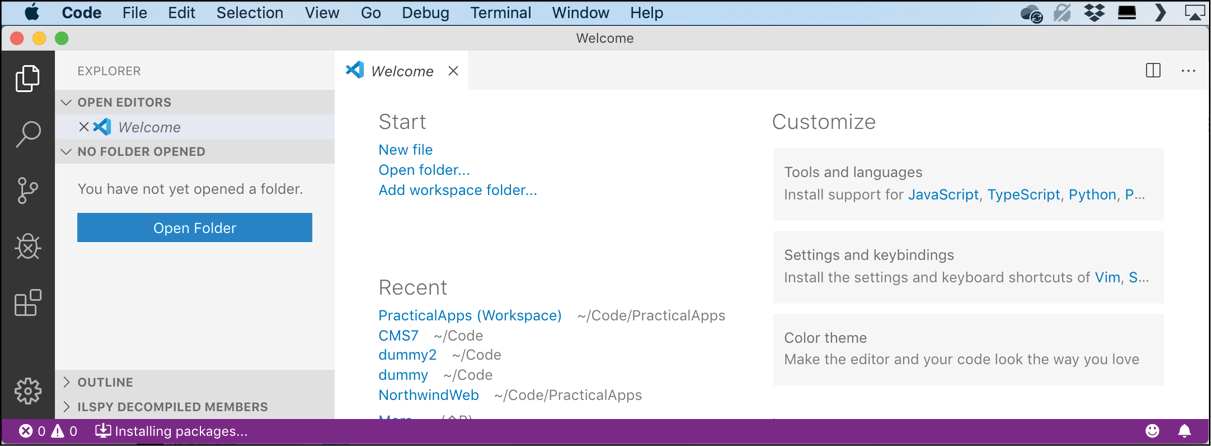Open recent PracticalApps (Workspace)
The height and width of the screenshot is (446, 1211).
(470, 315)
